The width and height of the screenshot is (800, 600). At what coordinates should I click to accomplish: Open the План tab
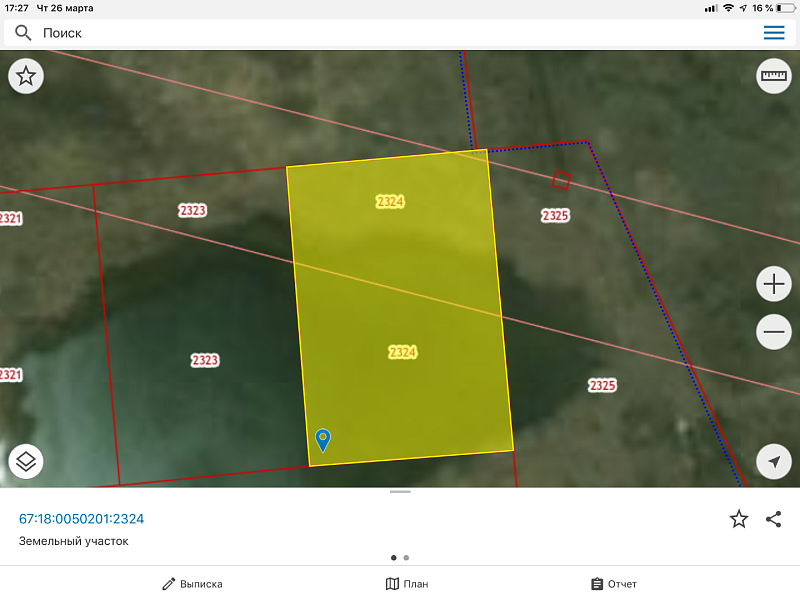point(407,584)
